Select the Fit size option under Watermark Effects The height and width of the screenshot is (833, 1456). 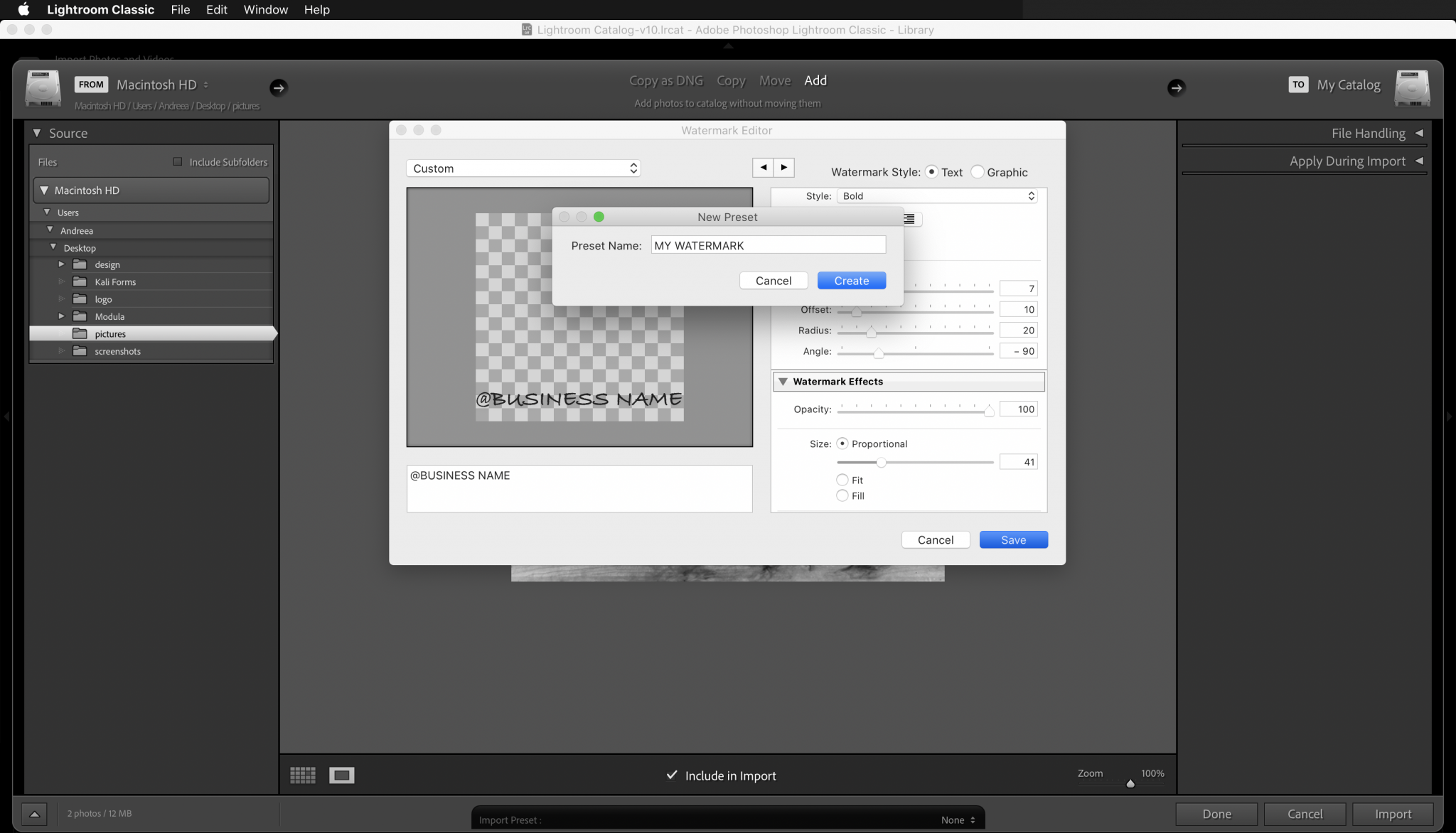841,480
